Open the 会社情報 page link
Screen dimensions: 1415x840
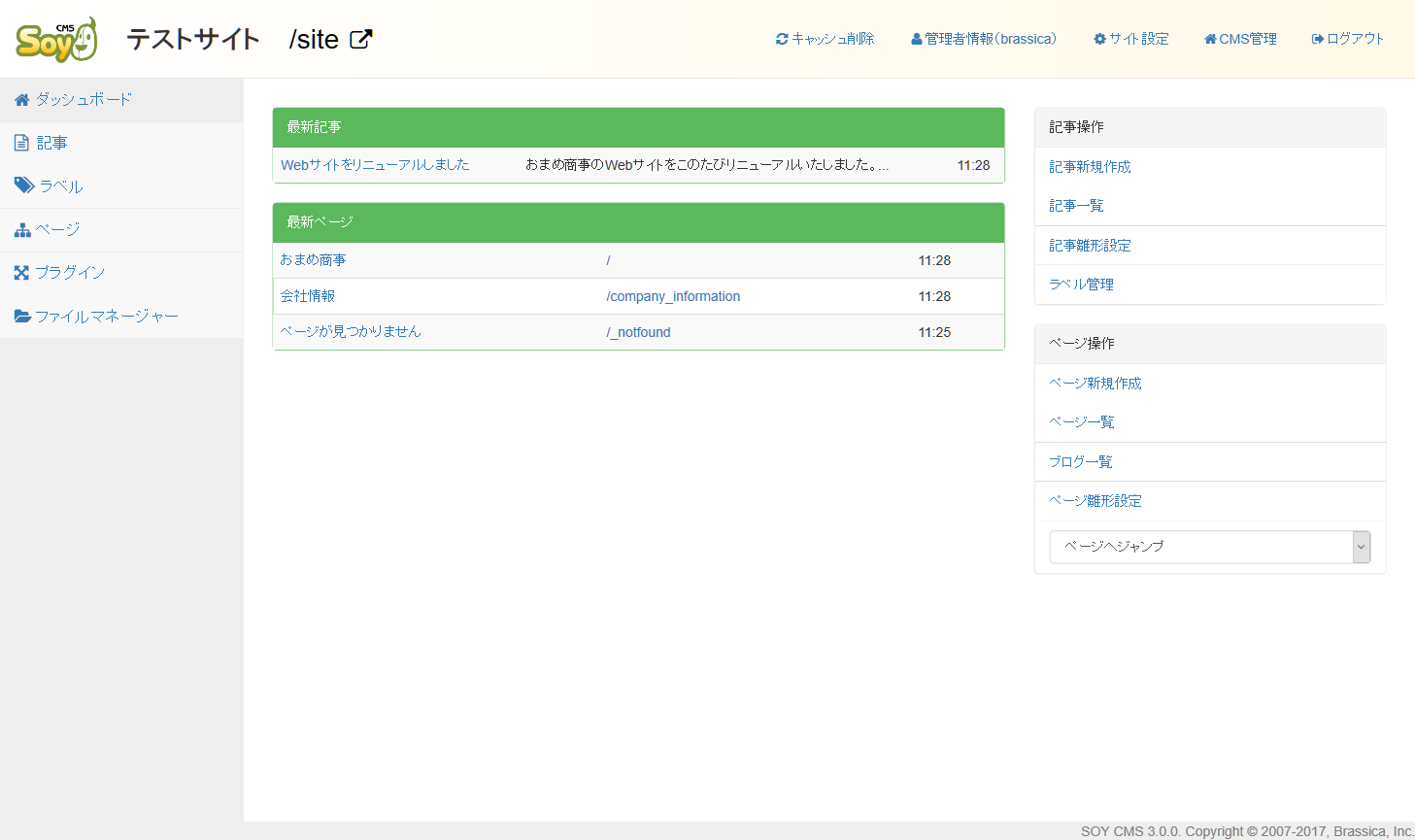tap(307, 296)
